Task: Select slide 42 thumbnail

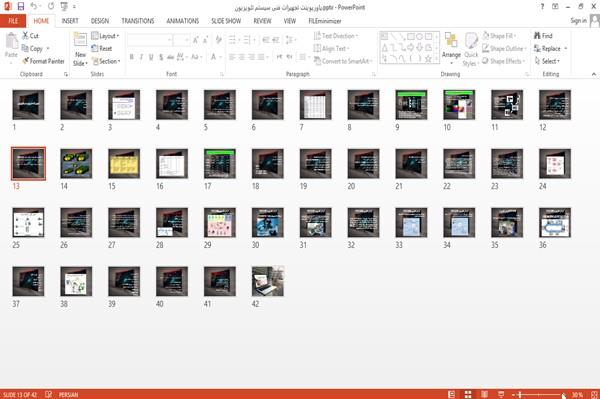Action: point(267,281)
